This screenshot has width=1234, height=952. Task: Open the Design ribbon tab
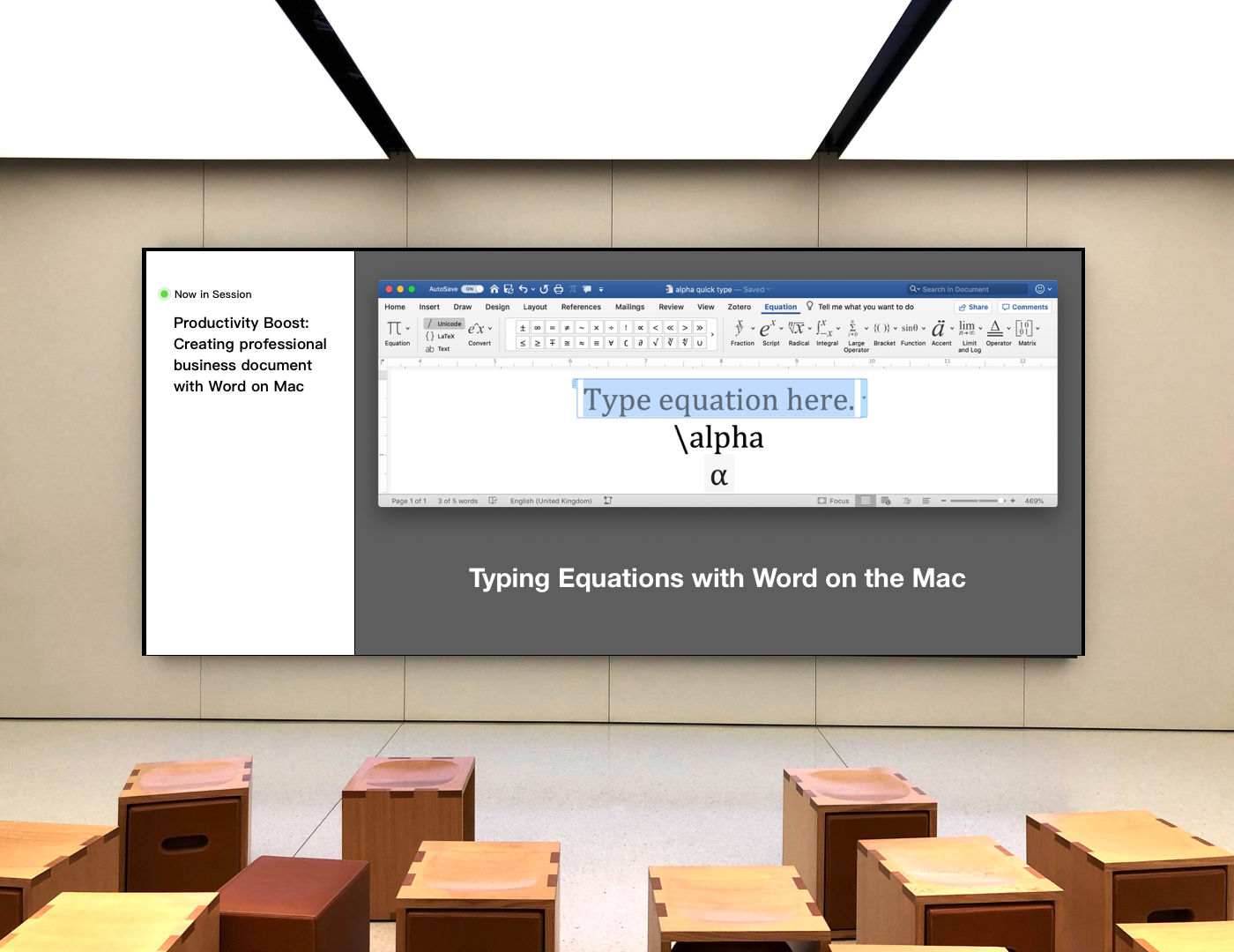click(497, 307)
